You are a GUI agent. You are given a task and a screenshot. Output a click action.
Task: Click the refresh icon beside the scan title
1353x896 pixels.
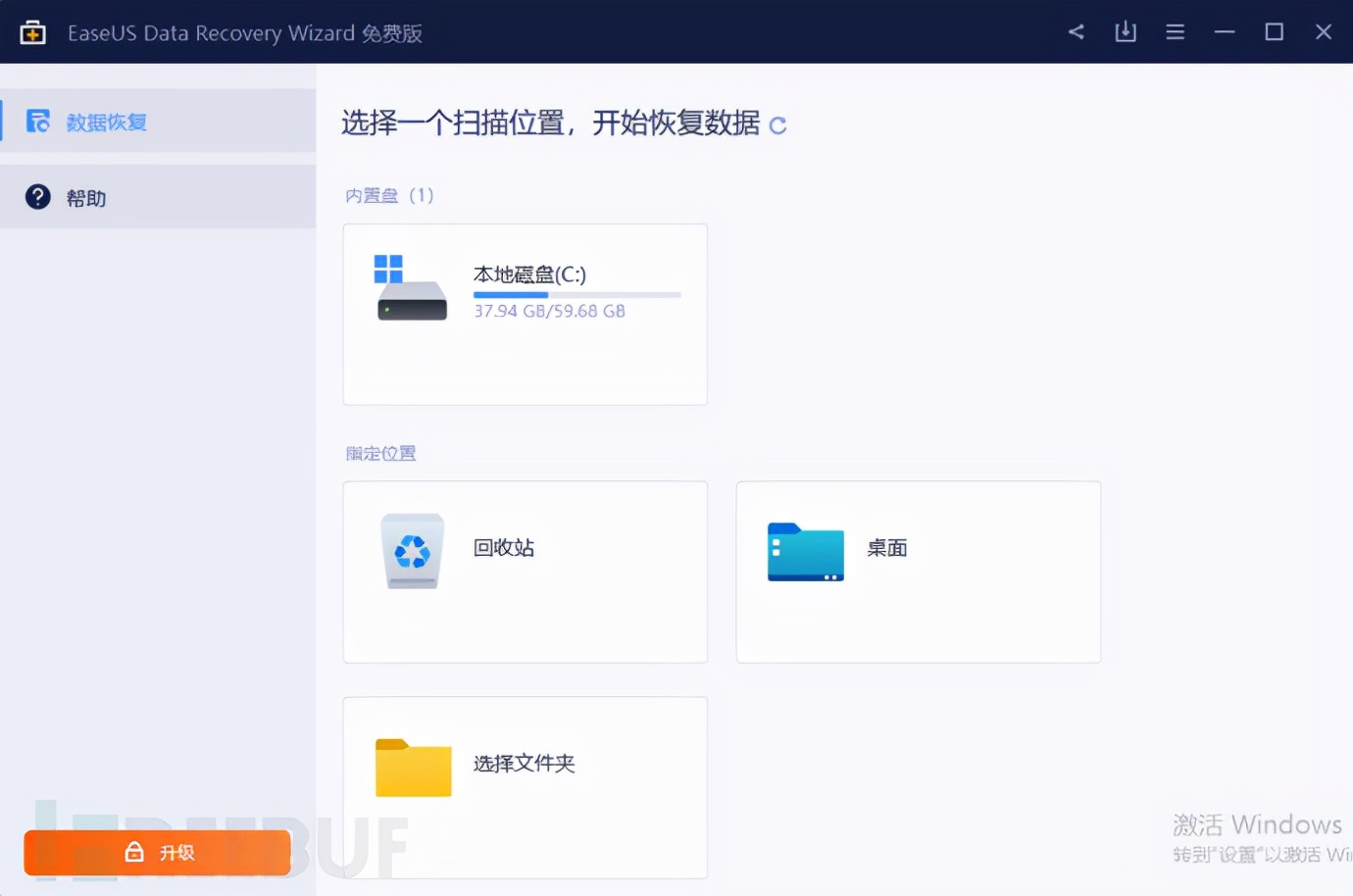pyautogui.click(x=777, y=125)
